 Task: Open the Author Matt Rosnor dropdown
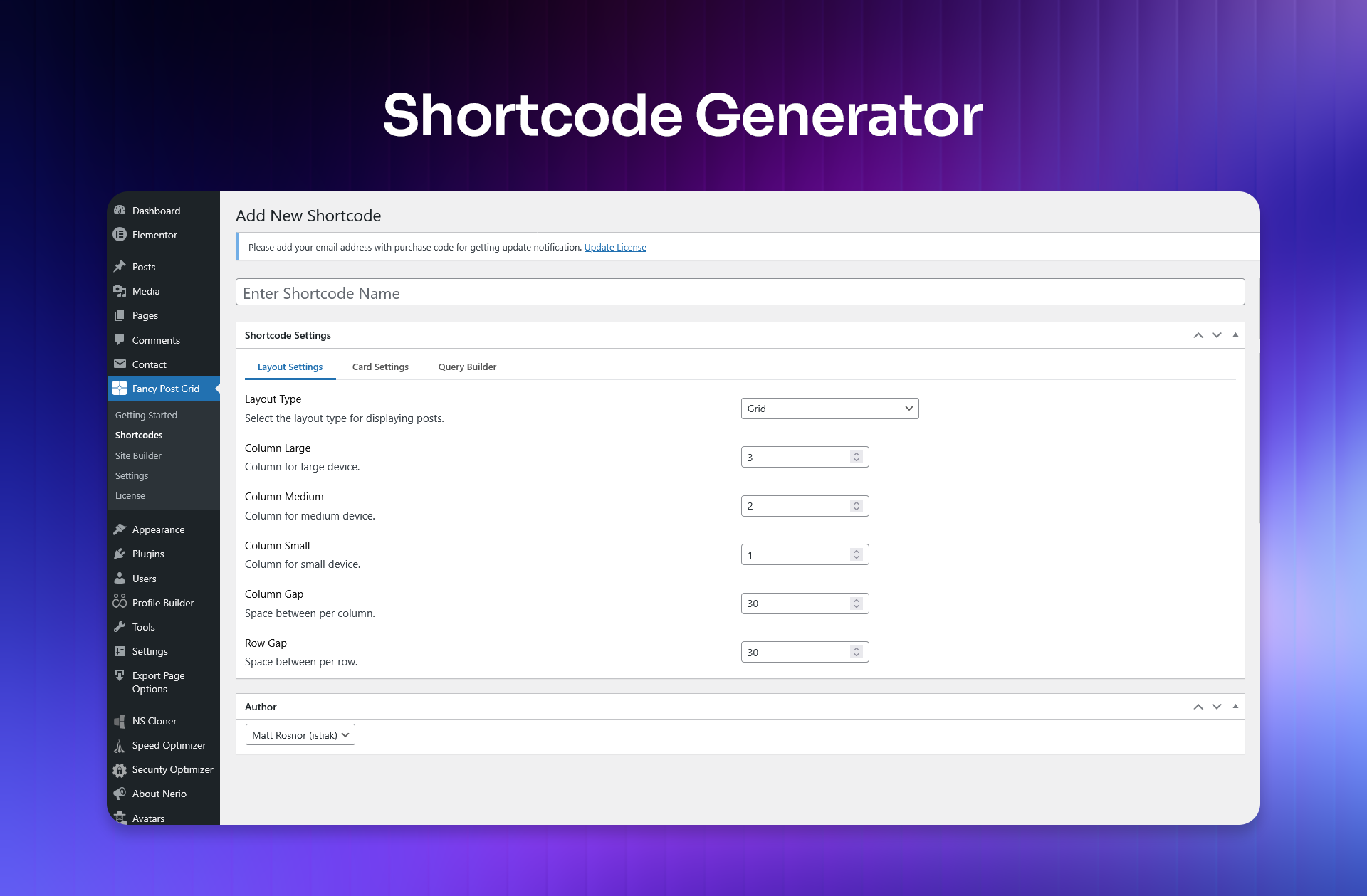[300, 735]
